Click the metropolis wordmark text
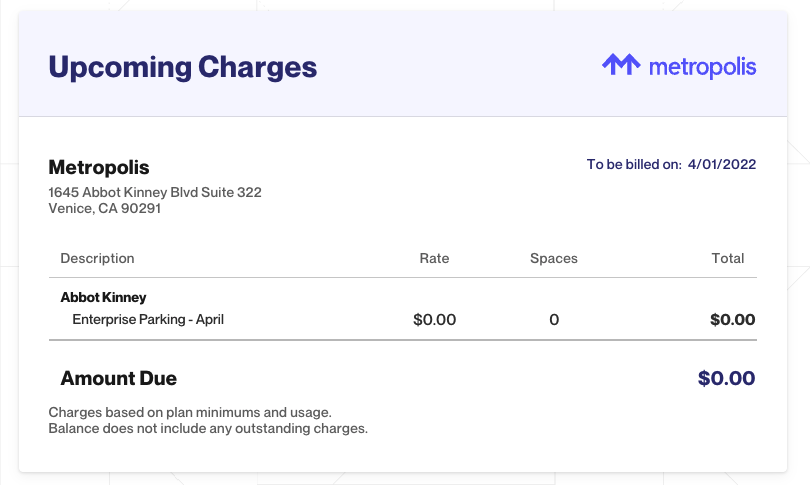 click(x=703, y=68)
